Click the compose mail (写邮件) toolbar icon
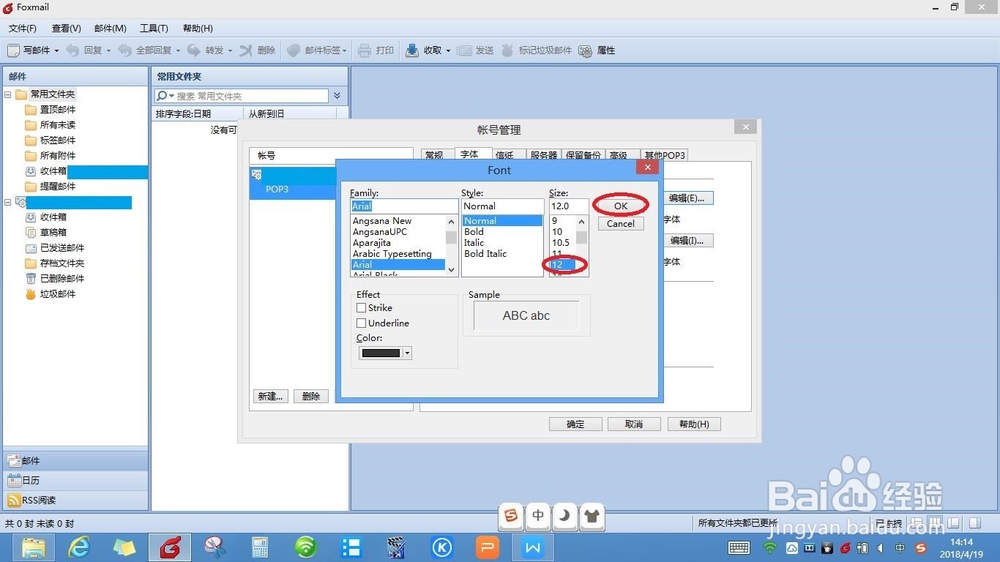The width and height of the screenshot is (1000, 562). click(13, 50)
